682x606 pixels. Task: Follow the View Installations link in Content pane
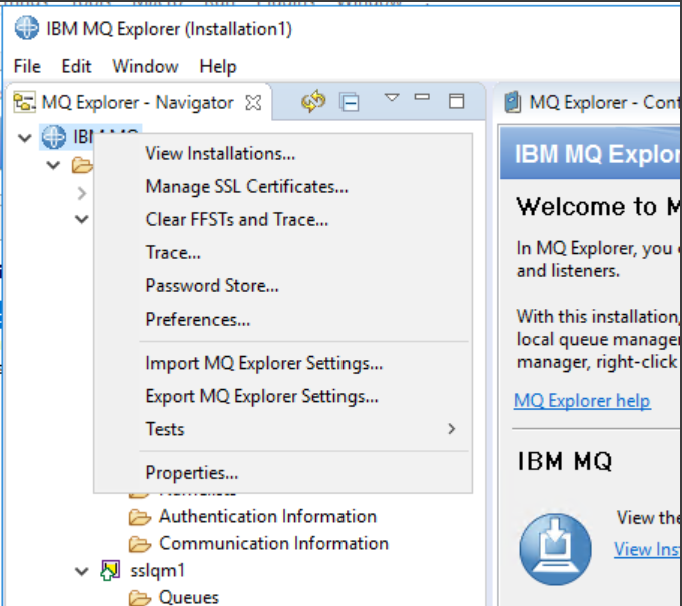(x=647, y=549)
